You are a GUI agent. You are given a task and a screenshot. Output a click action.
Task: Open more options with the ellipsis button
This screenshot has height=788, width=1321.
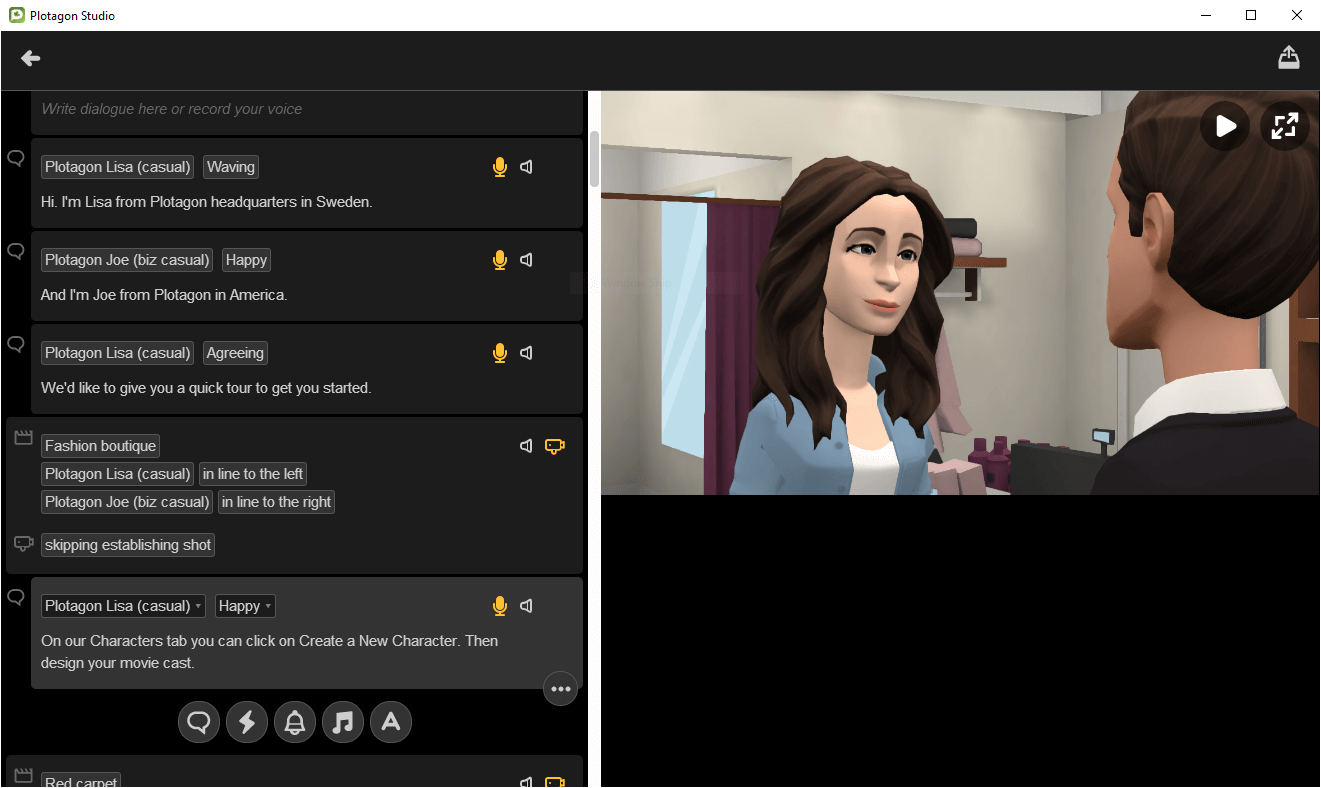coord(560,688)
